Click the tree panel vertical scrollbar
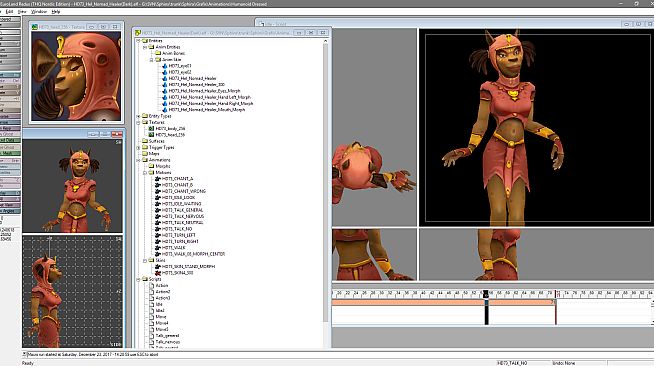 click(326, 193)
